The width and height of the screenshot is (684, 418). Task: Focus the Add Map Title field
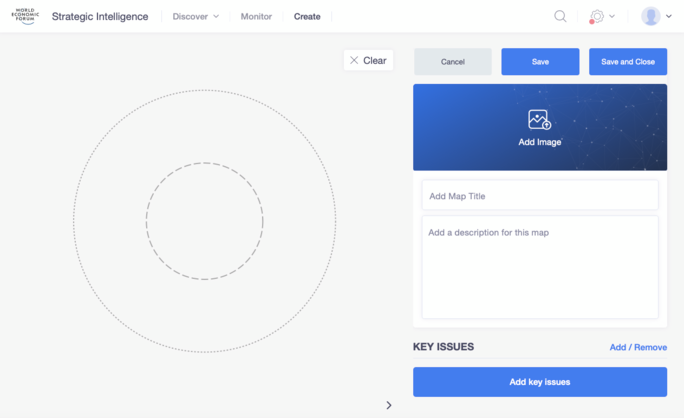[x=540, y=196]
